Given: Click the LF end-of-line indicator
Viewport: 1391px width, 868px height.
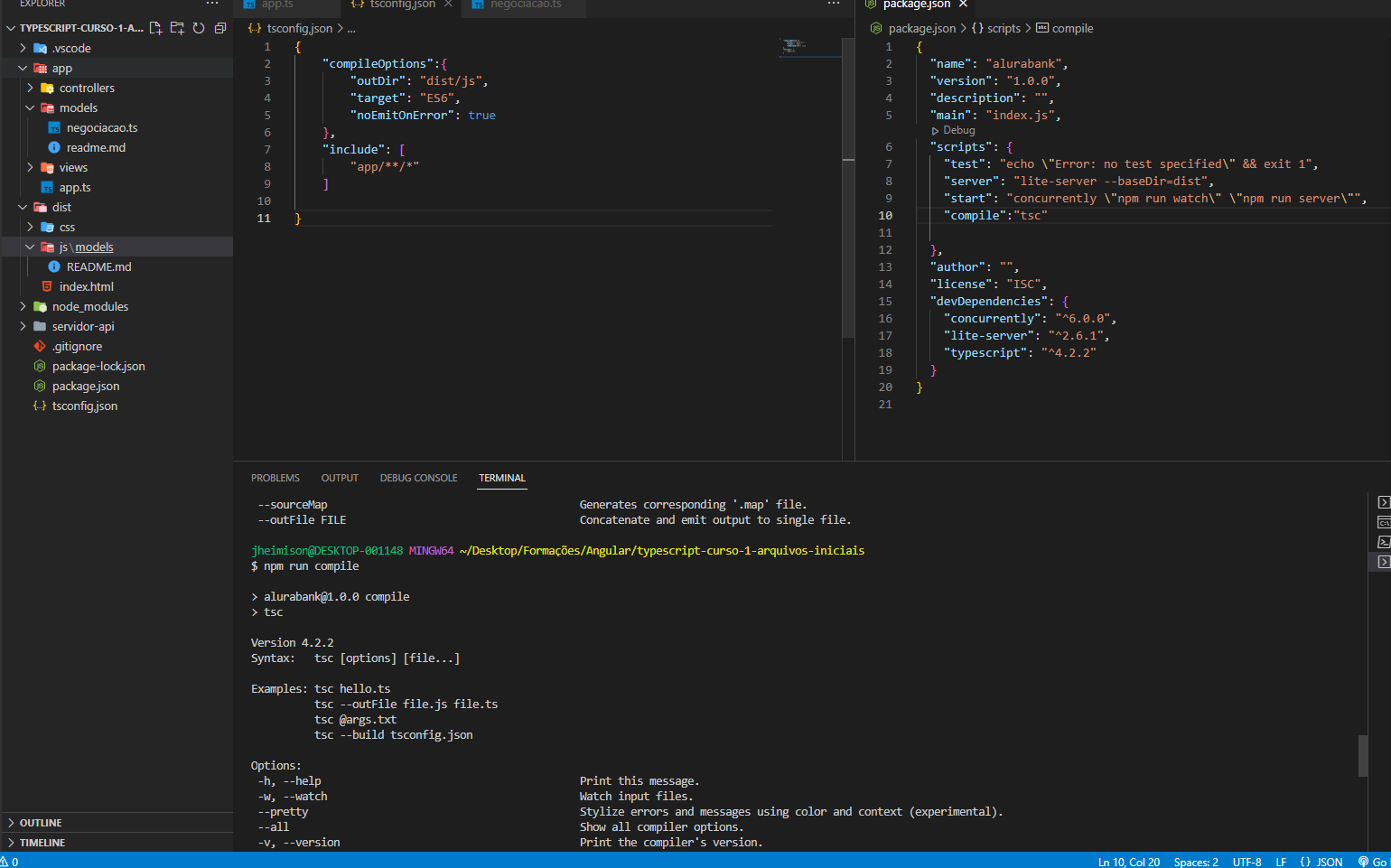Looking at the screenshot, I should coord(1281,862).
